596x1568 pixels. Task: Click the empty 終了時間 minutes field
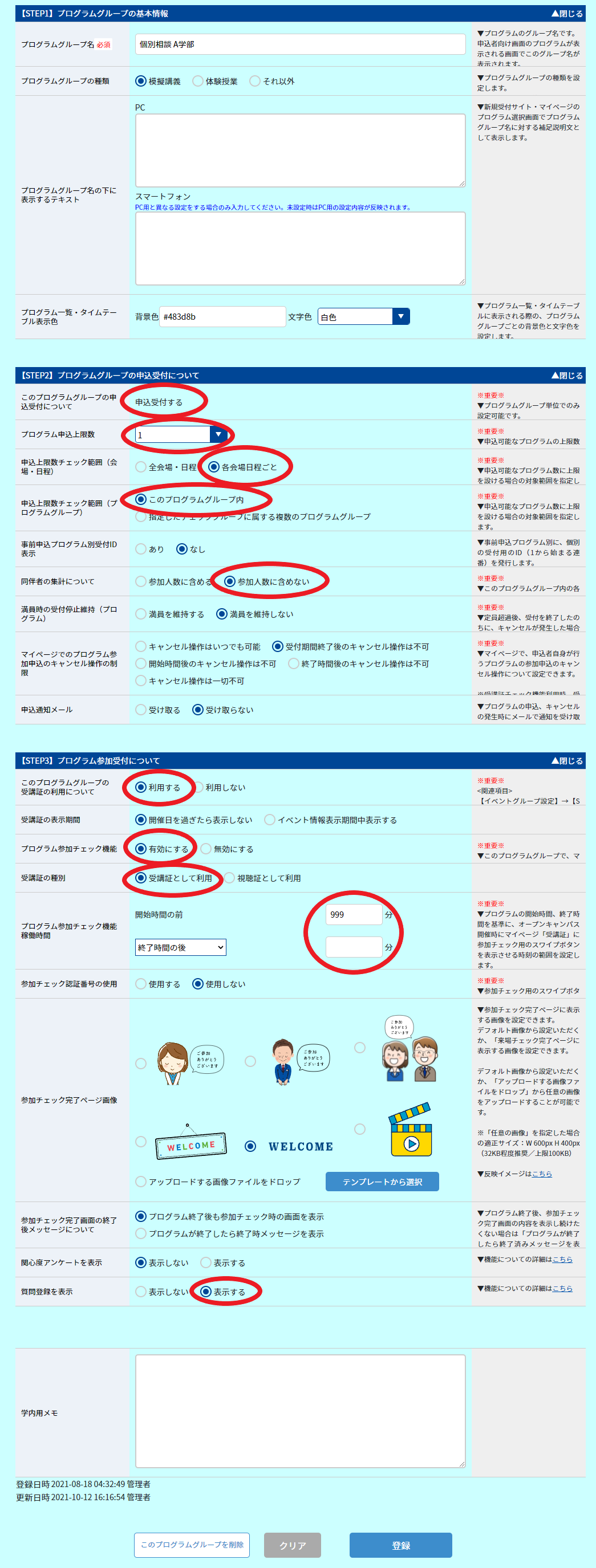(354, 947)
